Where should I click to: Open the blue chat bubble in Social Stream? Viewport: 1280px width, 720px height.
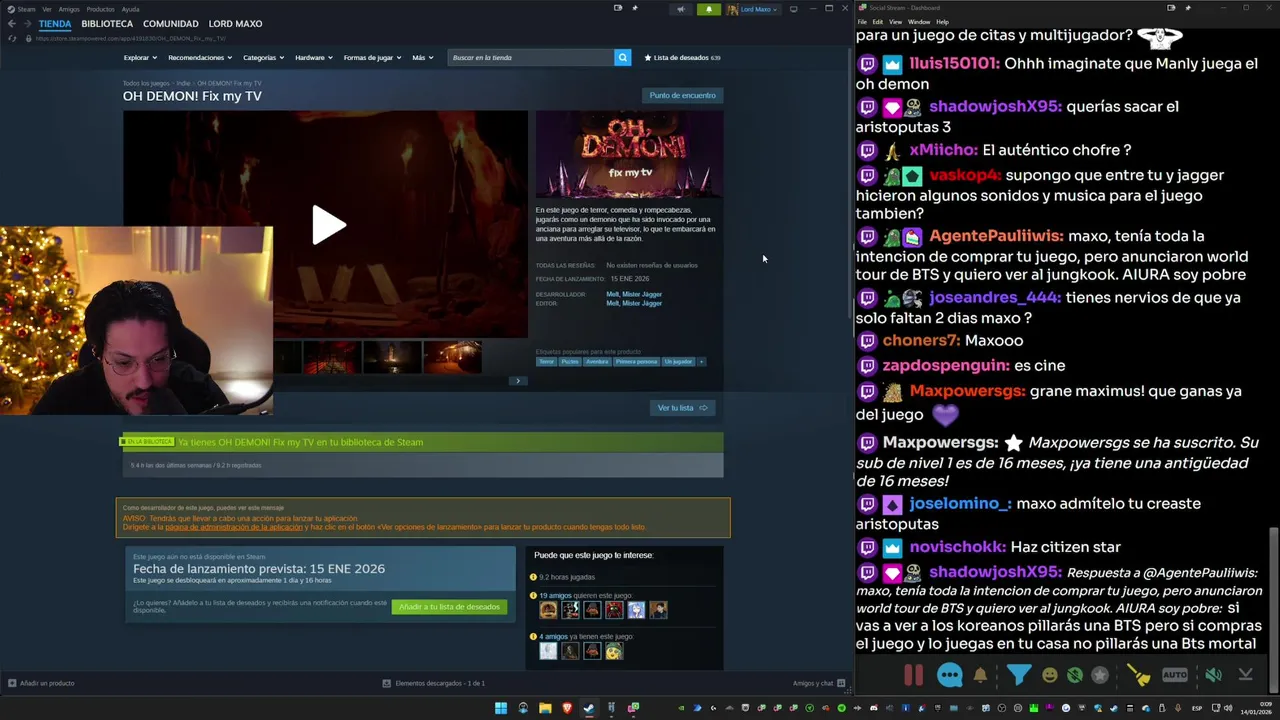(950, 675)
